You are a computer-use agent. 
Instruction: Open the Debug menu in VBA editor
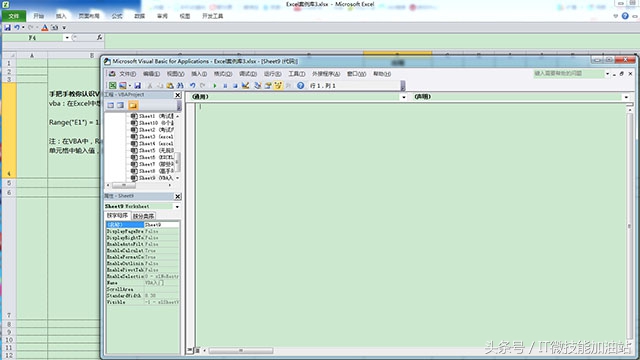[248, 74]
